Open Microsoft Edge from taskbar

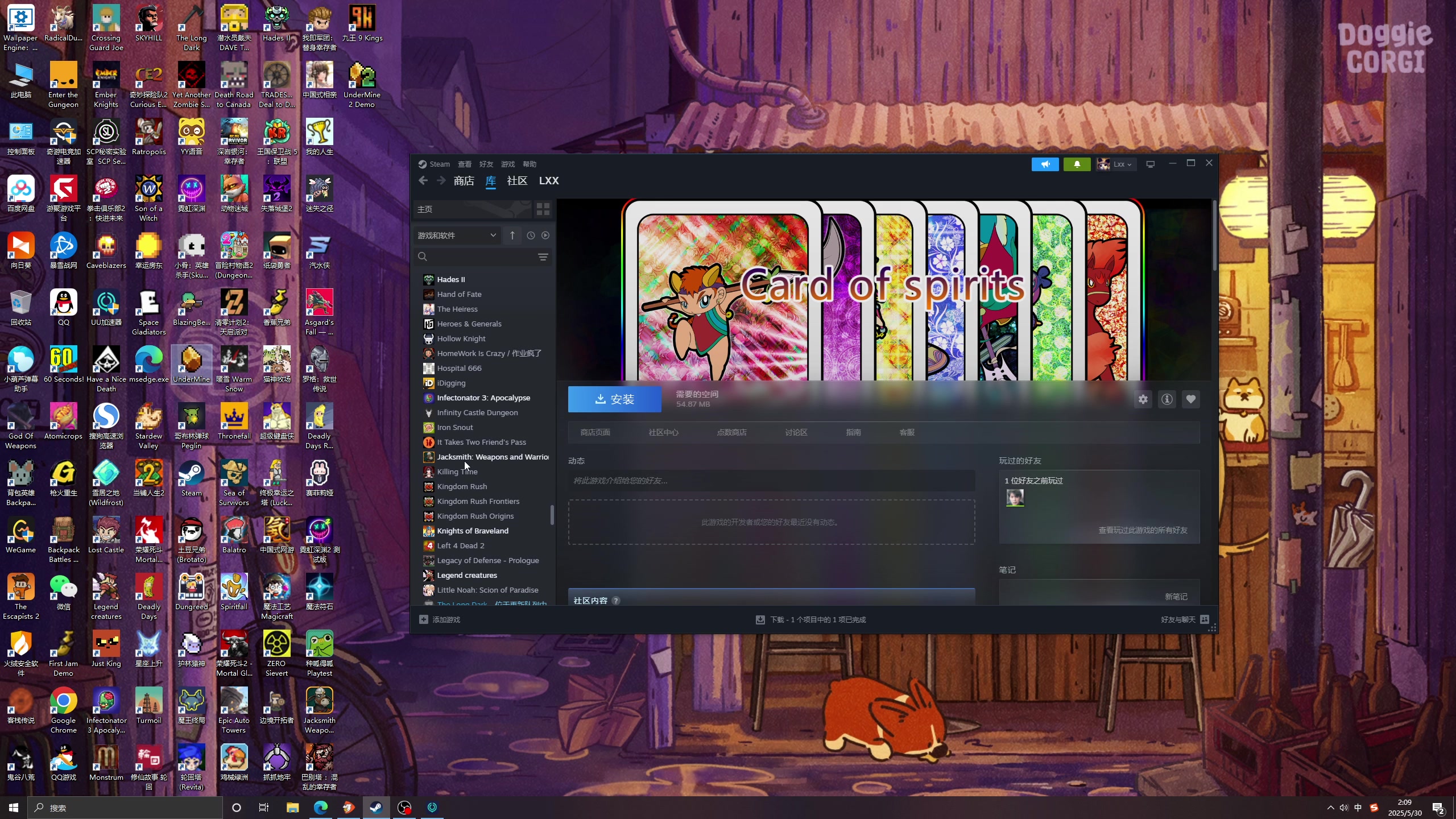click(321, 808)
